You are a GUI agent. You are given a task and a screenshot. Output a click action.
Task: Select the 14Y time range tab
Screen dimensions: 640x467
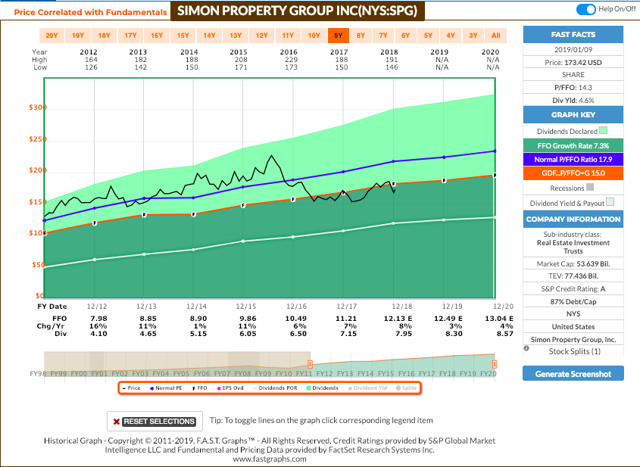point(209,36)
